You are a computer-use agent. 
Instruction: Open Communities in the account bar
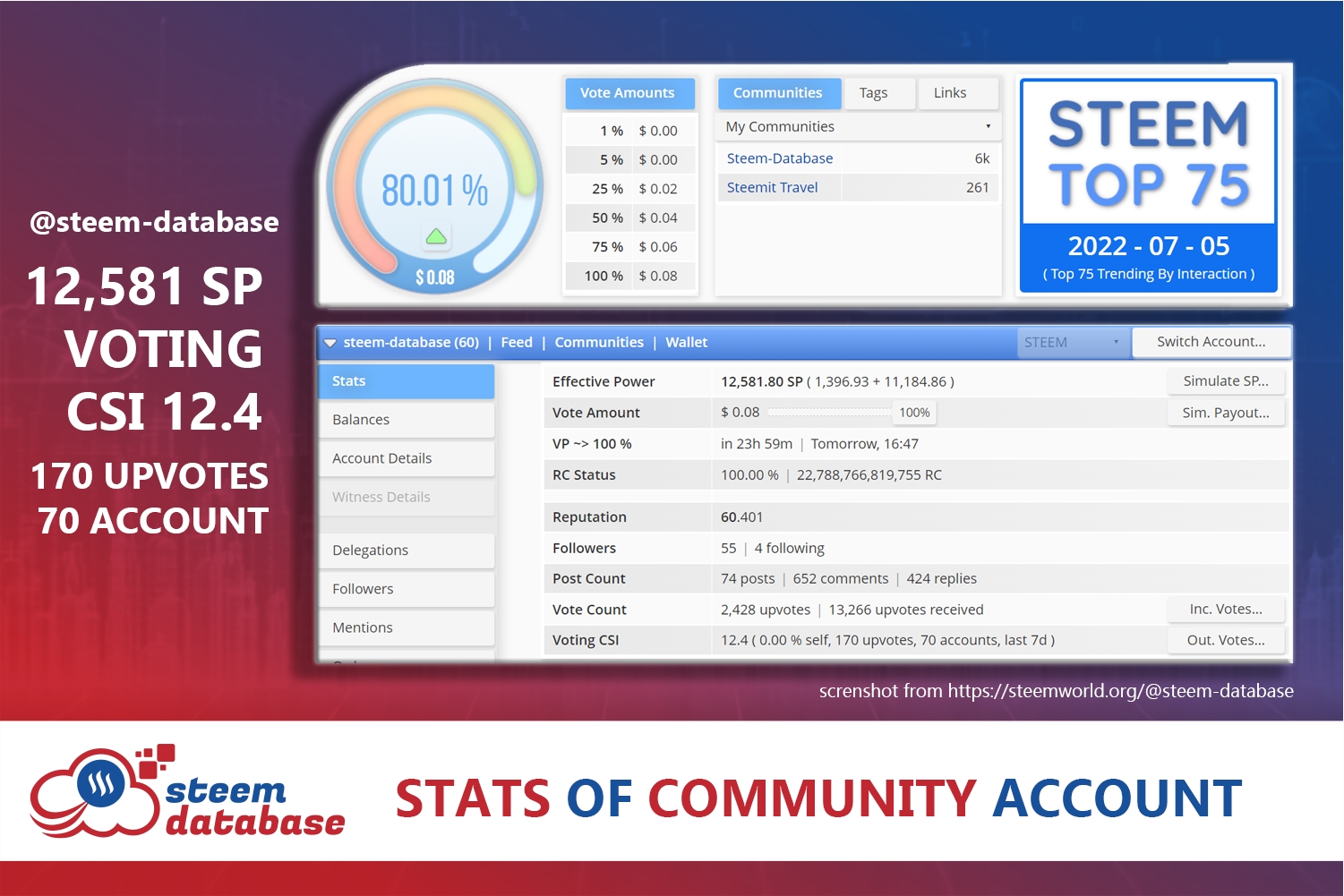(599, 343)
